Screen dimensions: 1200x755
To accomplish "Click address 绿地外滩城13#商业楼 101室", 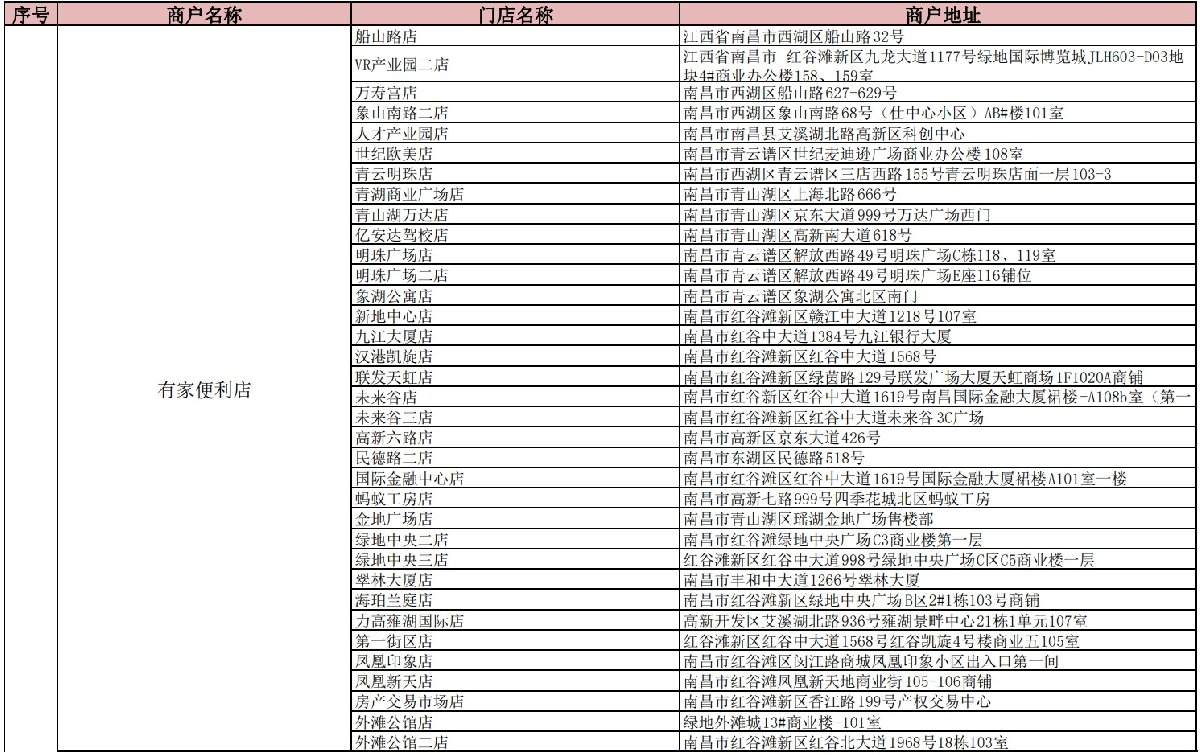I will (782, 721).
